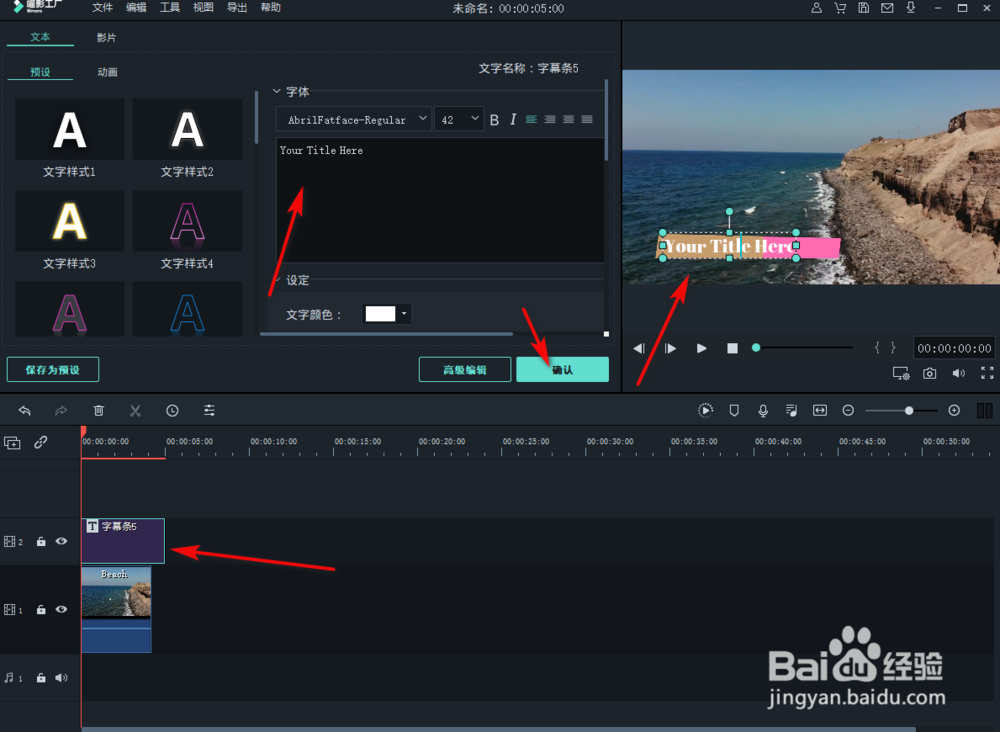This screenshot has width=1000, height=732.
Task: Select left text alignment
Action: click(531, 119)
